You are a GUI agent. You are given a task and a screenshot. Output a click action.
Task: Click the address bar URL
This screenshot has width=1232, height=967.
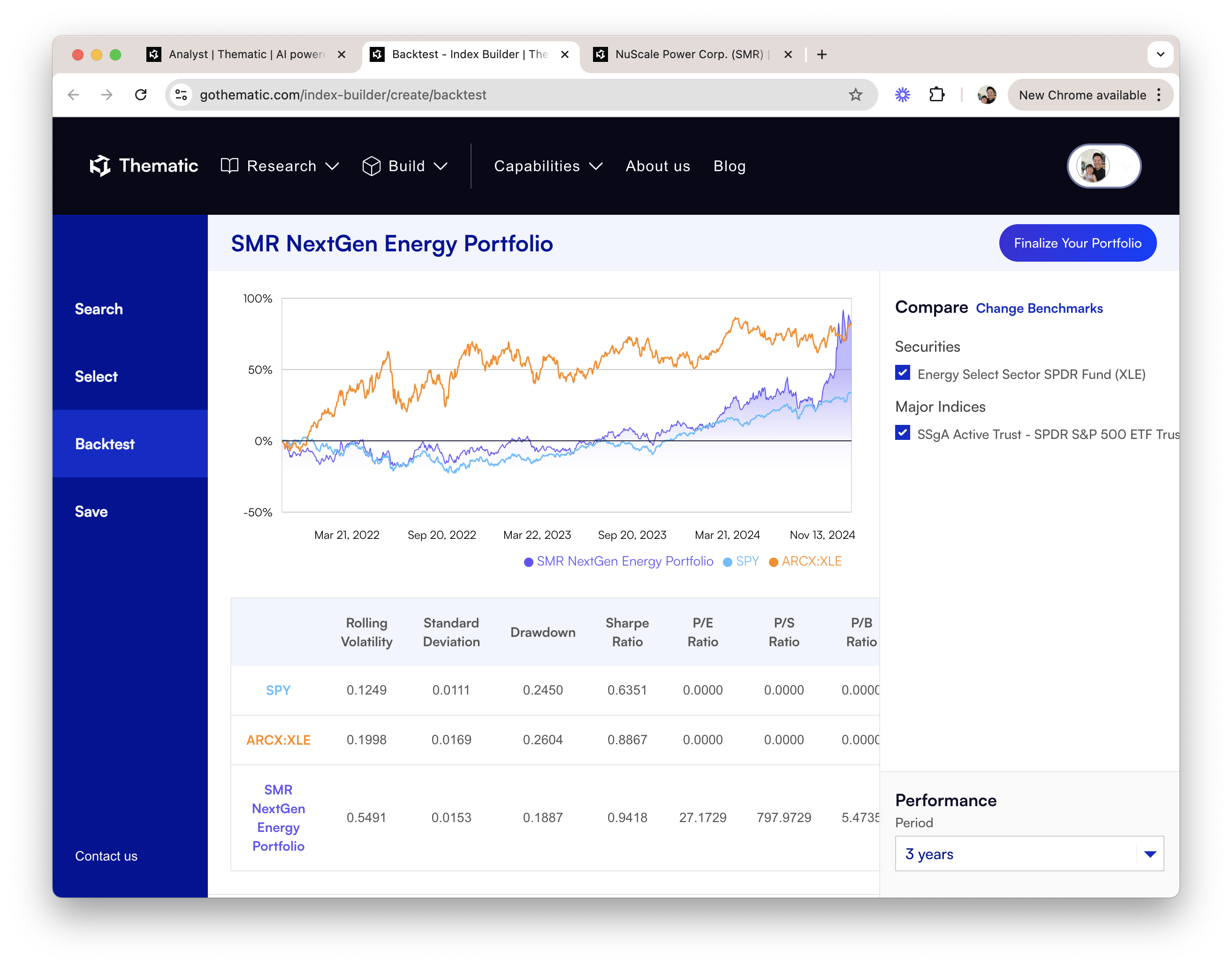point(342,95)
